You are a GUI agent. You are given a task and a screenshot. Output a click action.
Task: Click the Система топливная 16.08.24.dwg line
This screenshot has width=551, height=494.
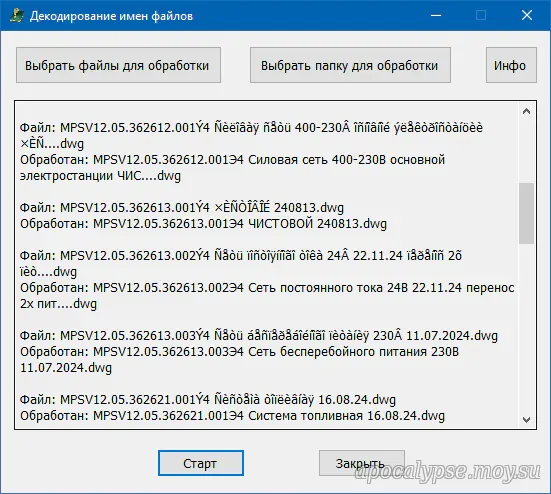coord(232,416)
